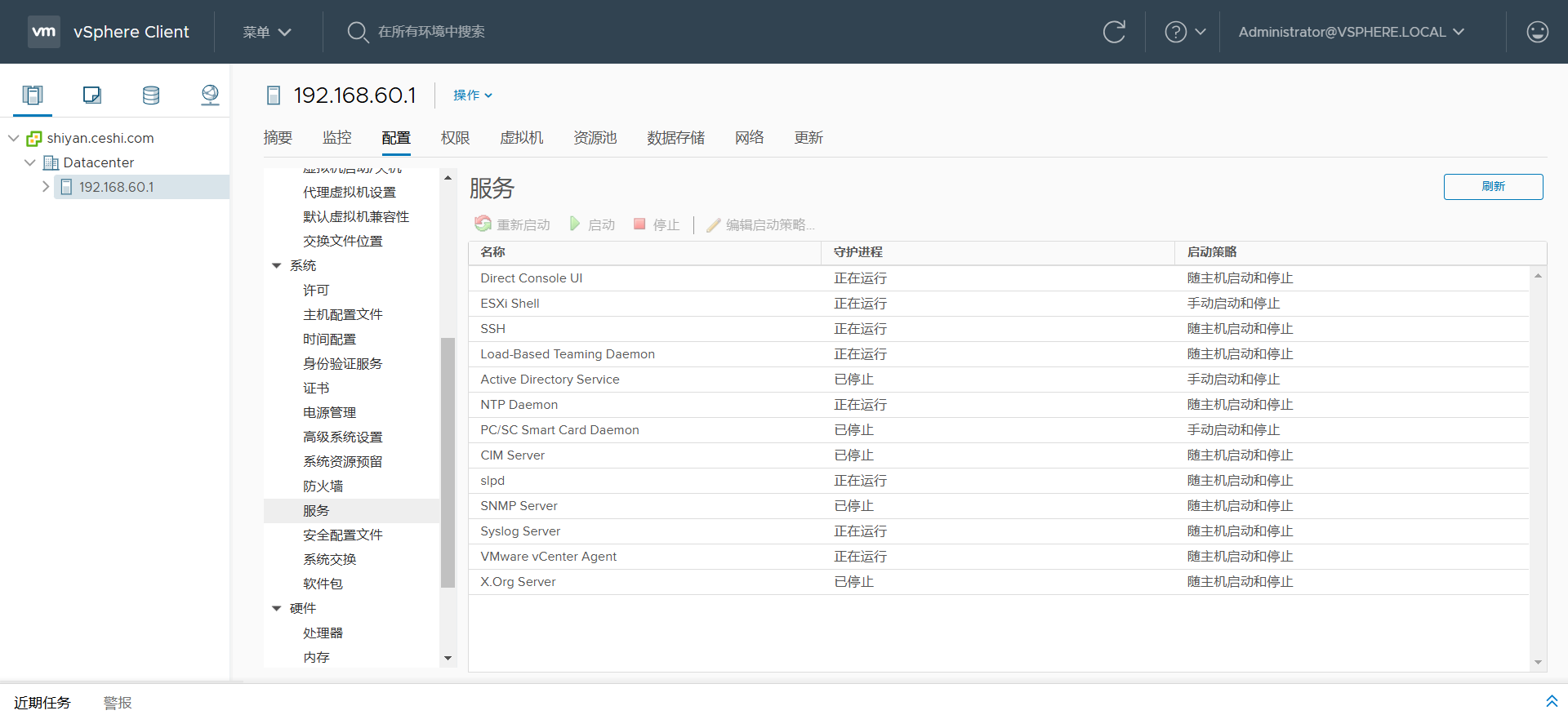Screen dimensions: 1568x715
Task: Switch to the 数据存储 tab
Action: 676,138
